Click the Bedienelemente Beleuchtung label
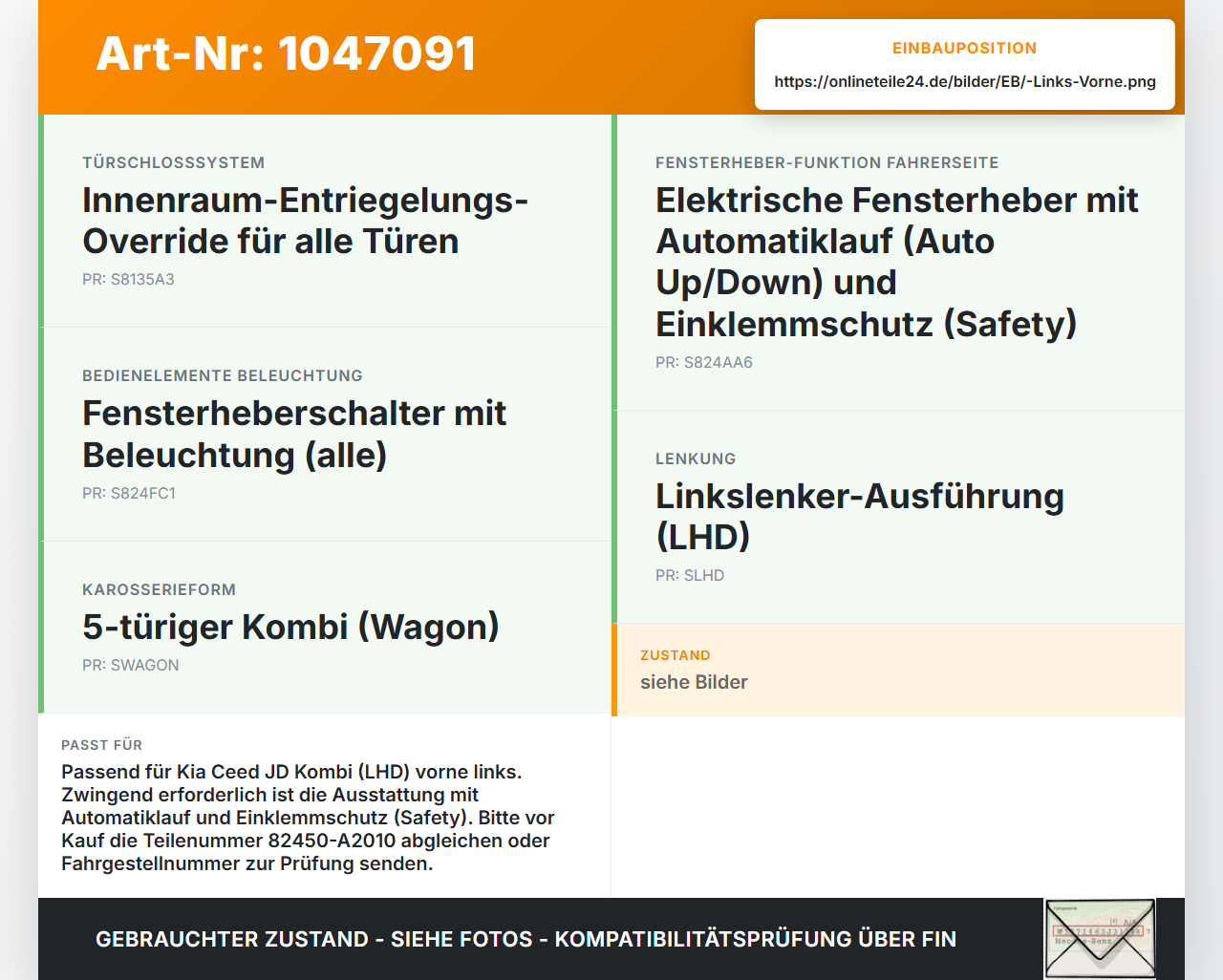This screenshot has height=980, width=1223. (223, 376)
